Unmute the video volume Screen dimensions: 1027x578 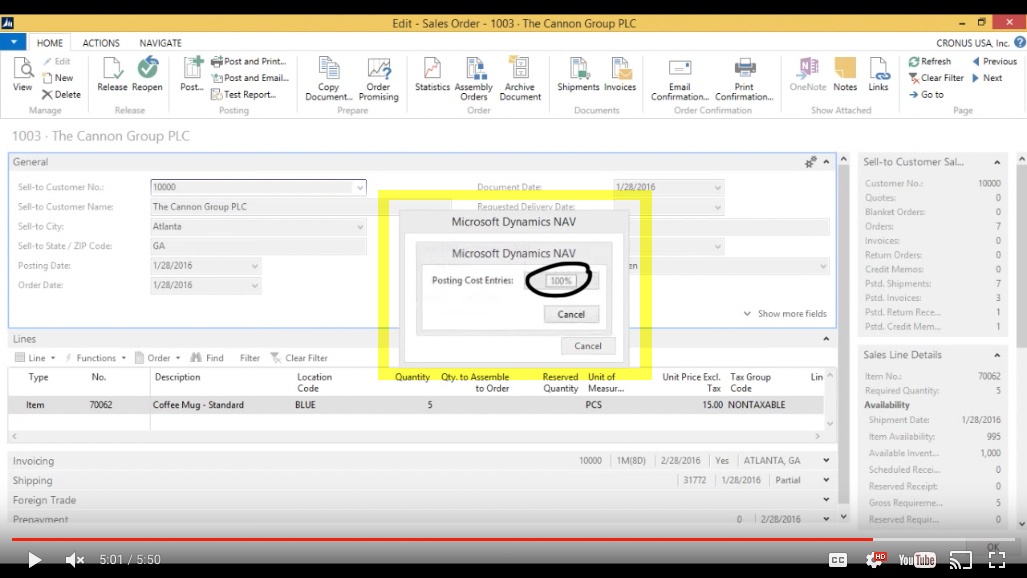coord(75,560)
